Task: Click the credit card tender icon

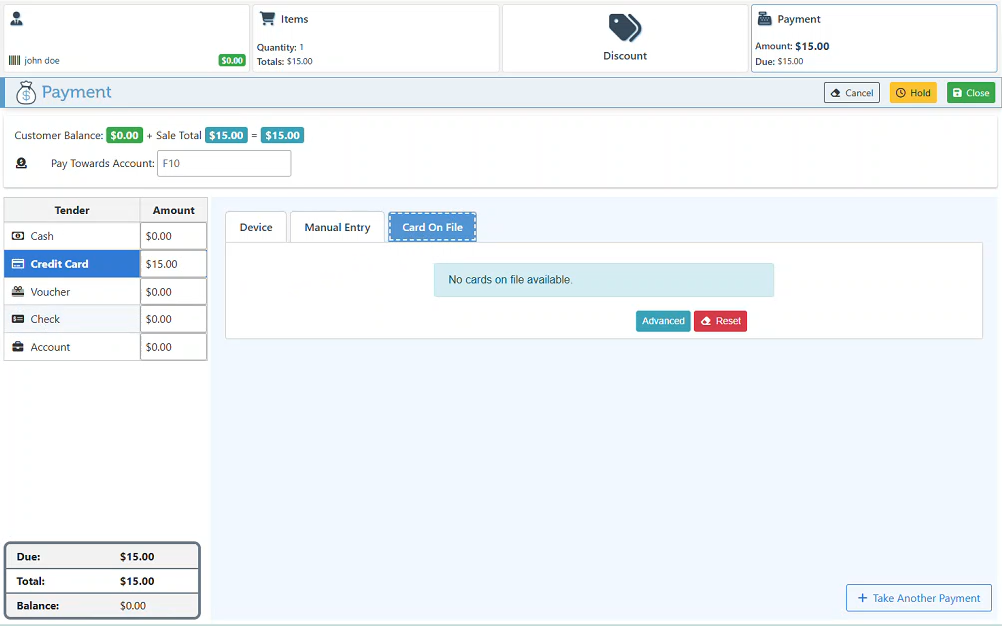Action: 18,264
